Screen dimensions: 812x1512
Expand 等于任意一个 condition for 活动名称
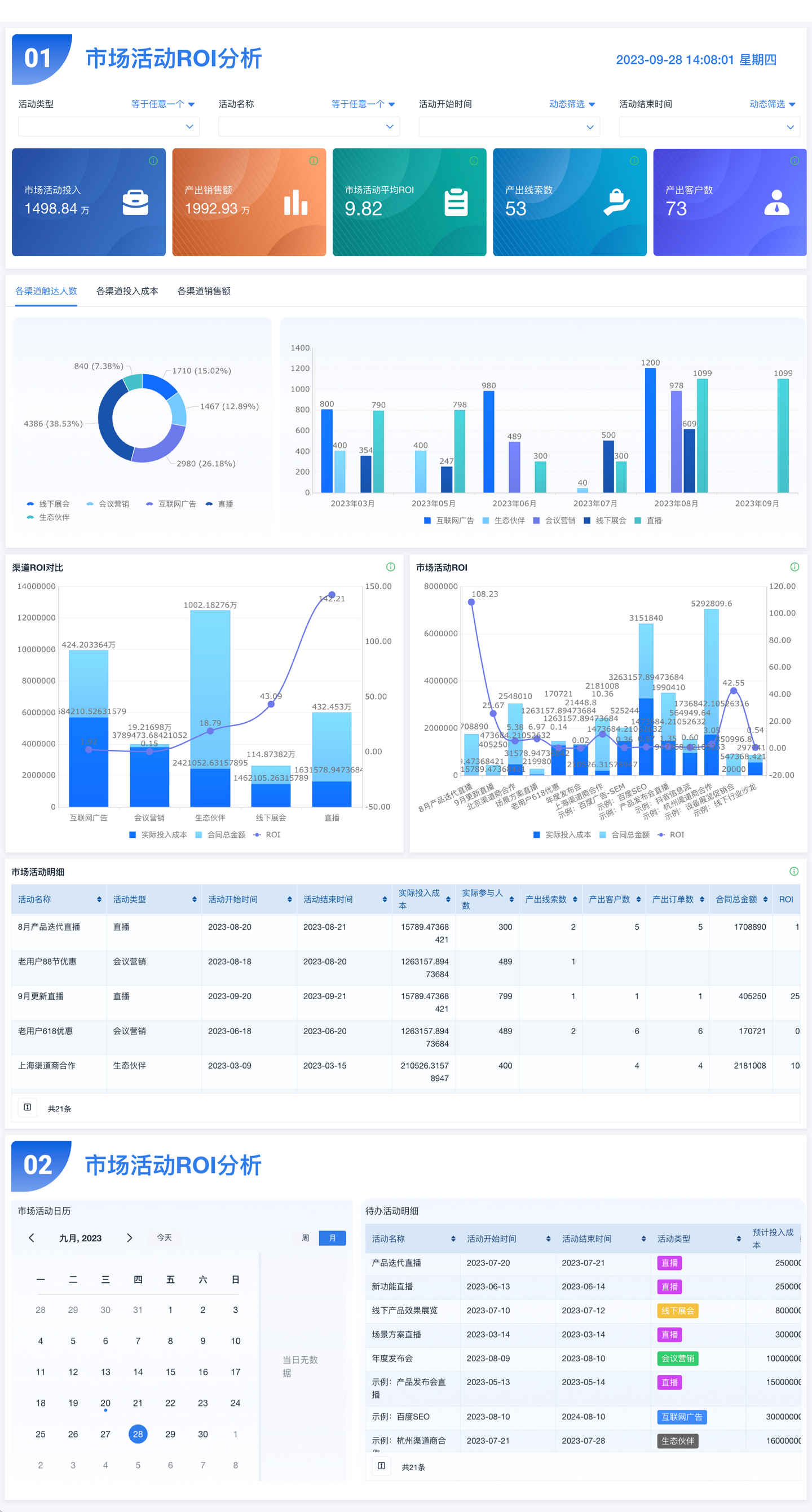[x=363, y=104]
